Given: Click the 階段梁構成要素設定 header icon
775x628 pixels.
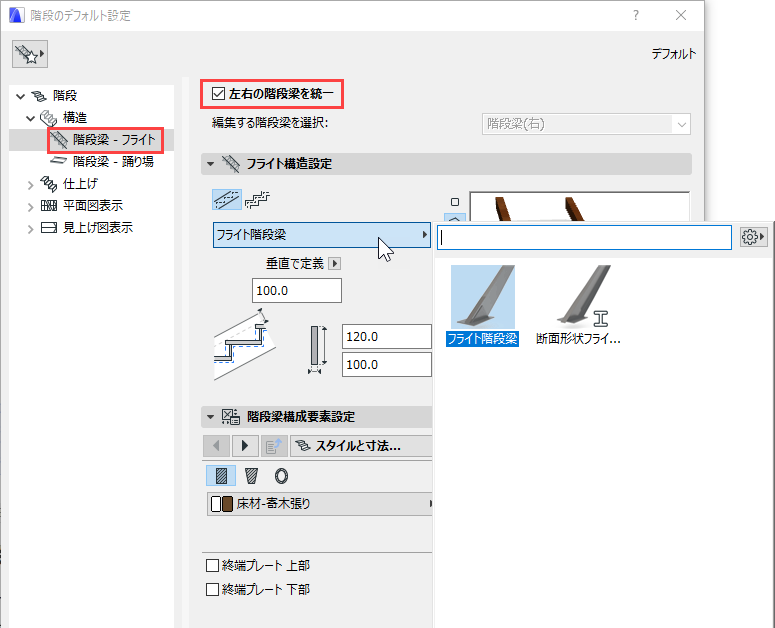Looking at the screenshot, I should (x=230, y=417).
